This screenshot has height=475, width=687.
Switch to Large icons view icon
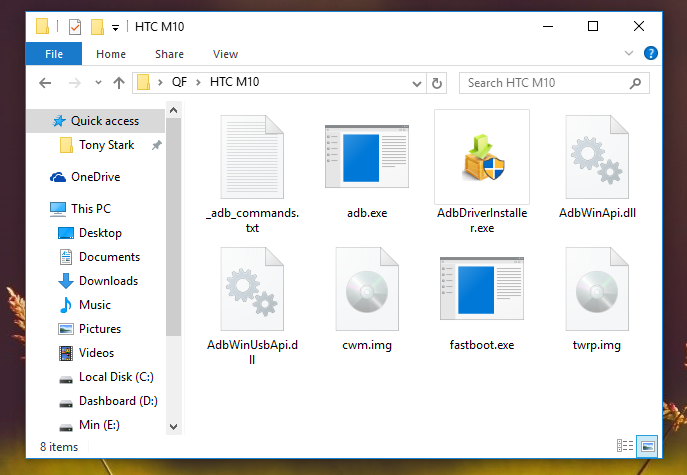click(x=648, y=446)
